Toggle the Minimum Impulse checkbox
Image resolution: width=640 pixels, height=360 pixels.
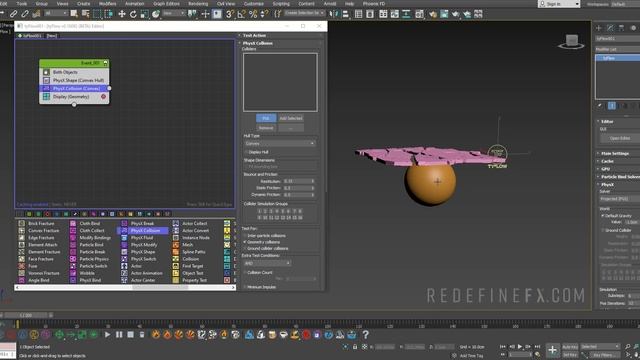(x=245, y=287)
